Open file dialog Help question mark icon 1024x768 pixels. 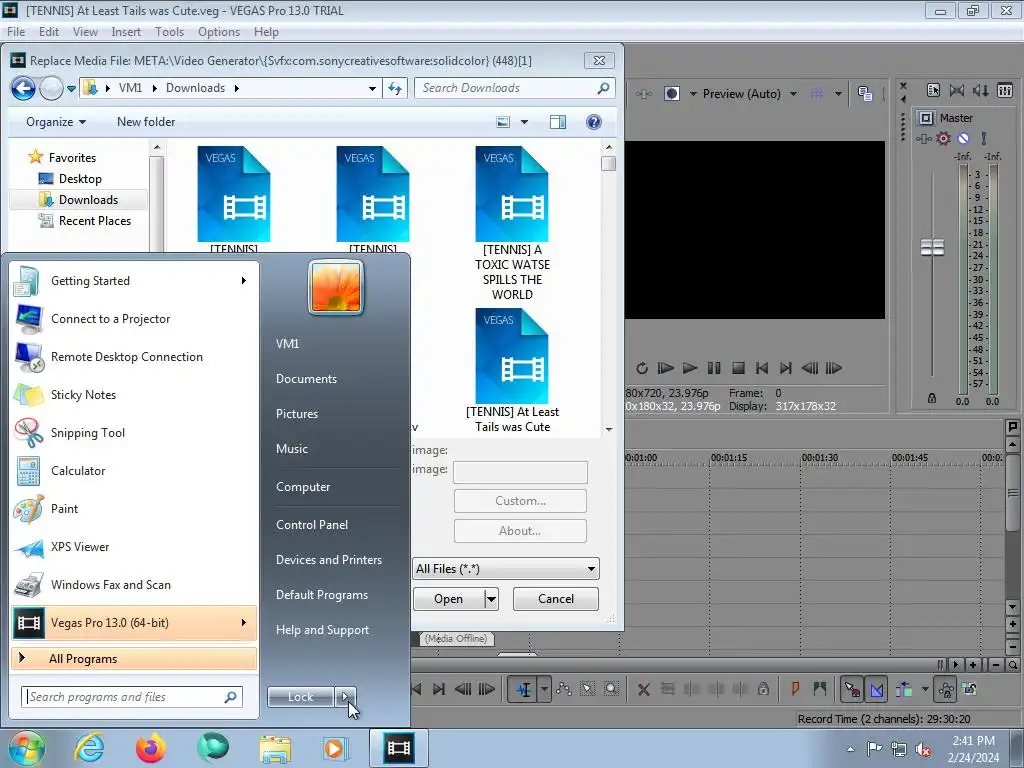594,122
